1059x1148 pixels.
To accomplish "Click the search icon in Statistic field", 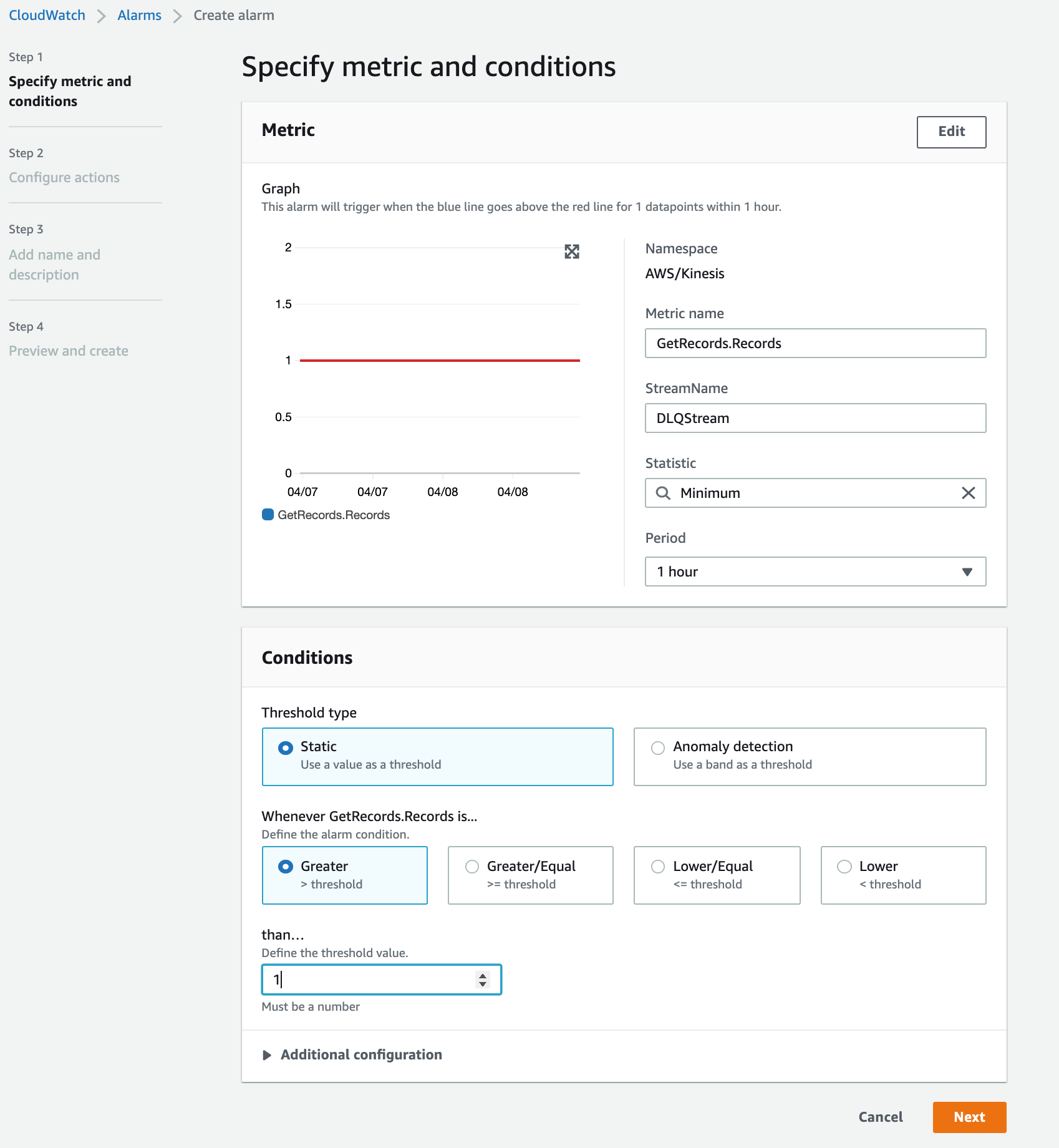I will 663,493.
